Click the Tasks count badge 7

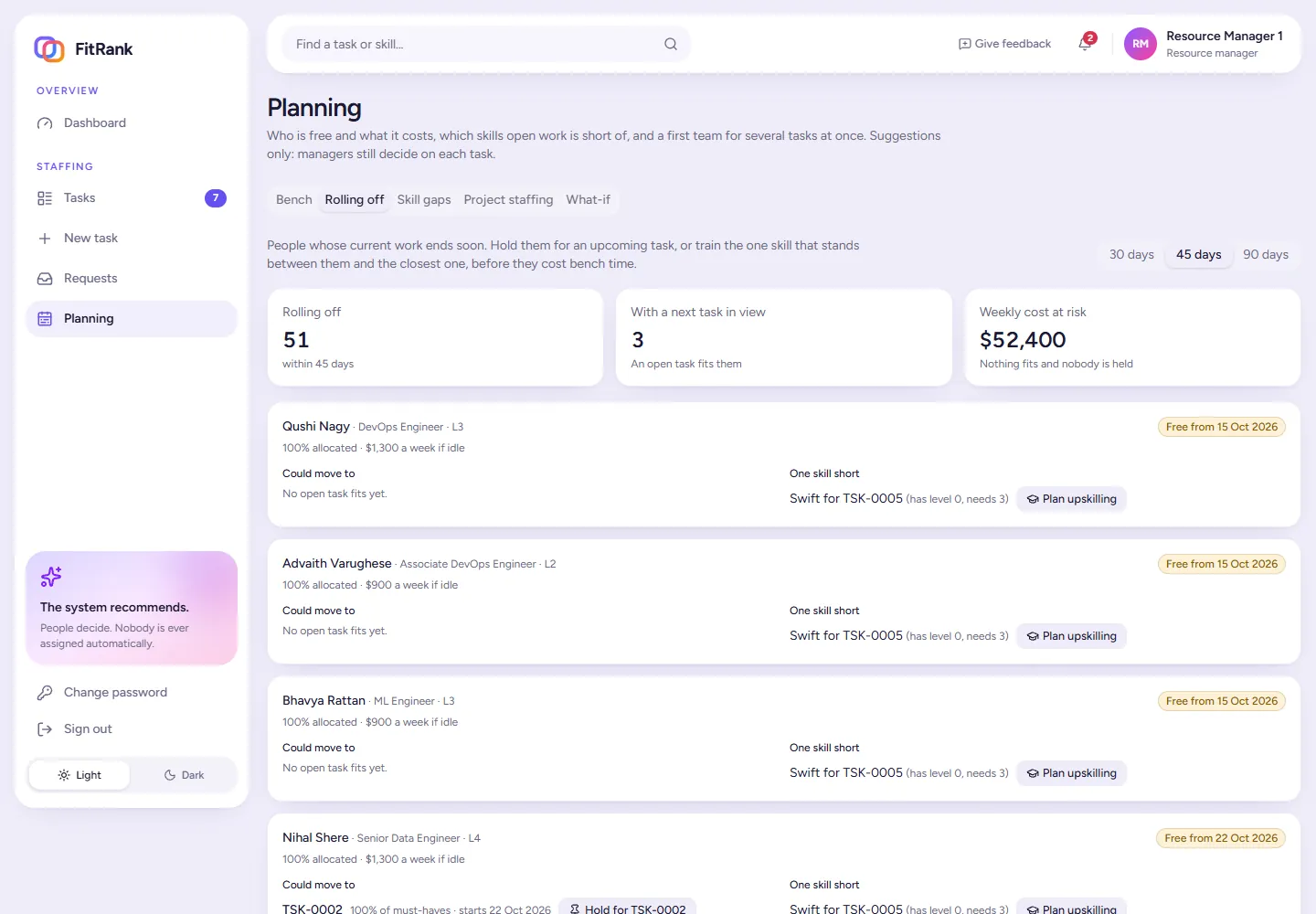(x=216, y=198)
